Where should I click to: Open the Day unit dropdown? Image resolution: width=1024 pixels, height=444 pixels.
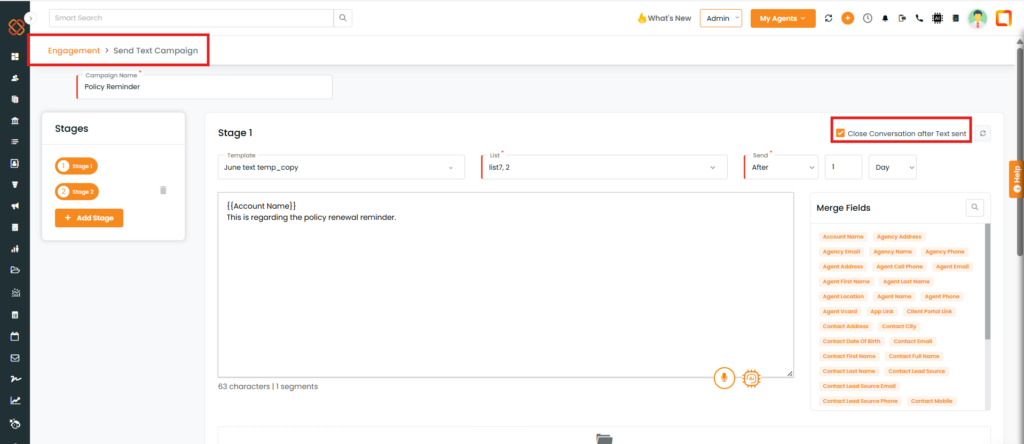(892, 167)
